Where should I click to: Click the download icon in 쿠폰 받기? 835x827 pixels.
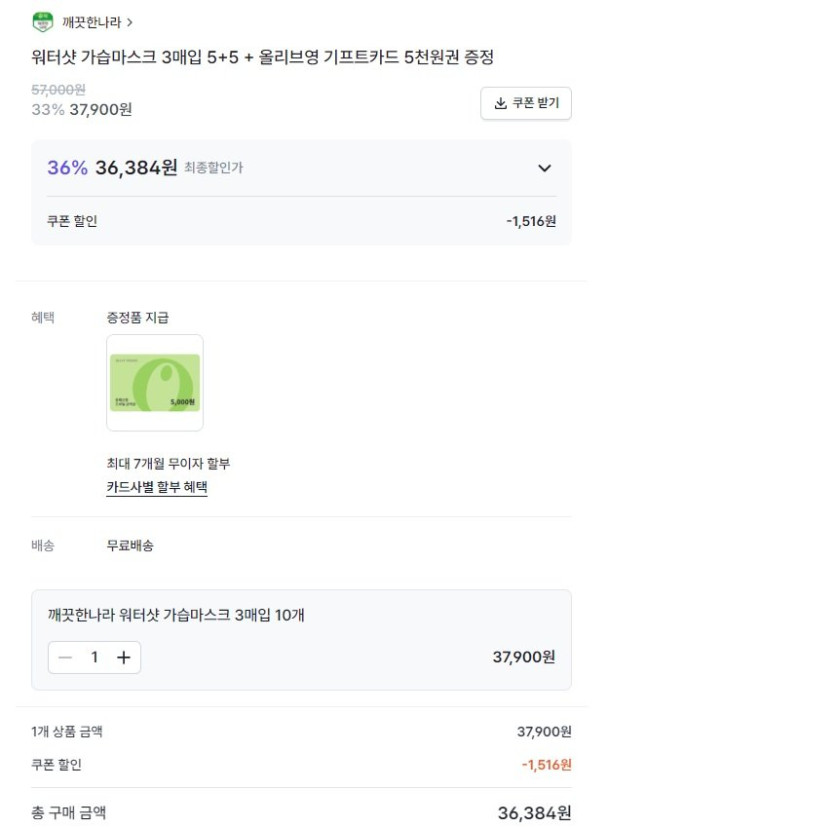click(x=501, y=103)
